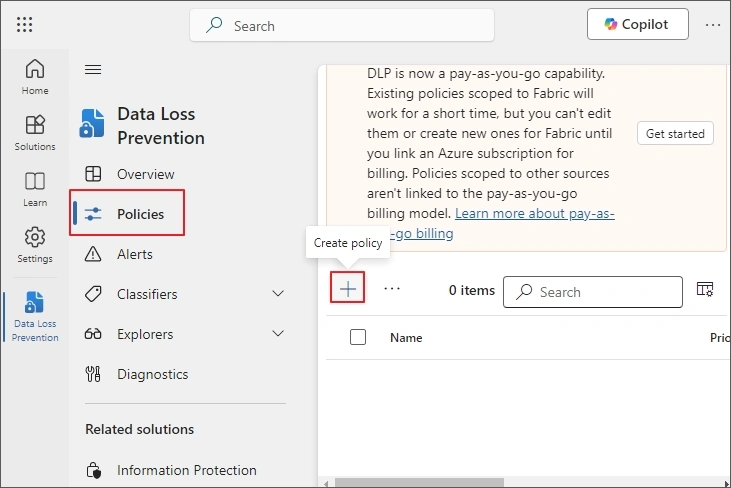Open Learn in left rail
731x488 pixels.
(x=35, y=189)
